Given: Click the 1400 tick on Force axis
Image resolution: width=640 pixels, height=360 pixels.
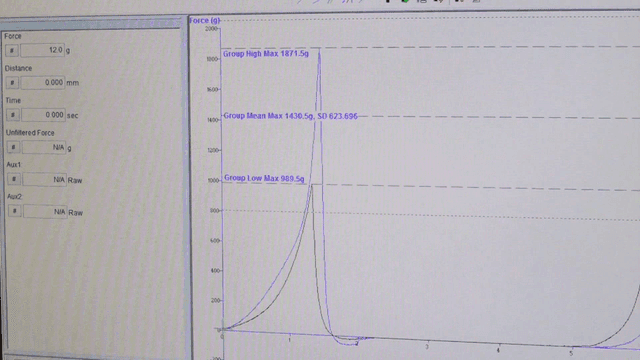Looking at the screenshot, I should point(213,120).
